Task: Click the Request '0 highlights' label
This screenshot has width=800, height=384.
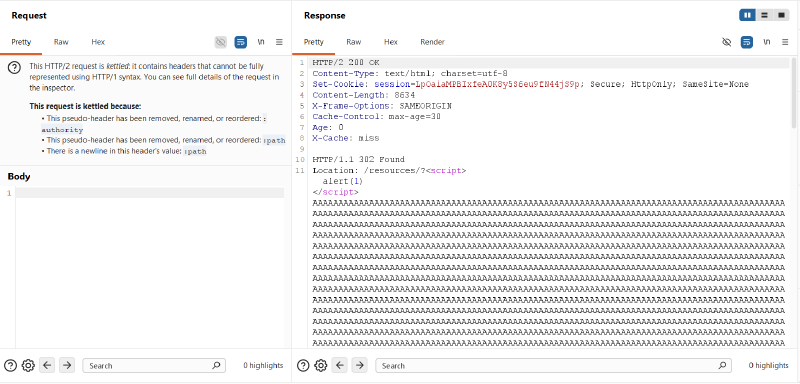Action: [x=263, y=365]
